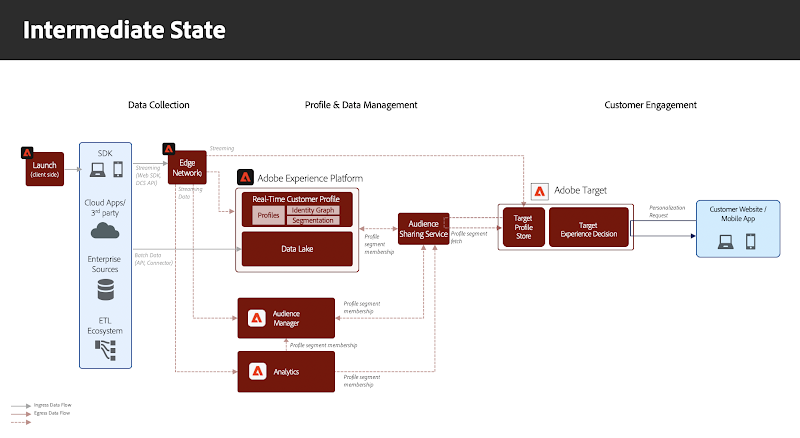Click the Adobe logo beside Adobe Experience Platform
Screen dimensions: 800x438
click(x=245, y=178)
